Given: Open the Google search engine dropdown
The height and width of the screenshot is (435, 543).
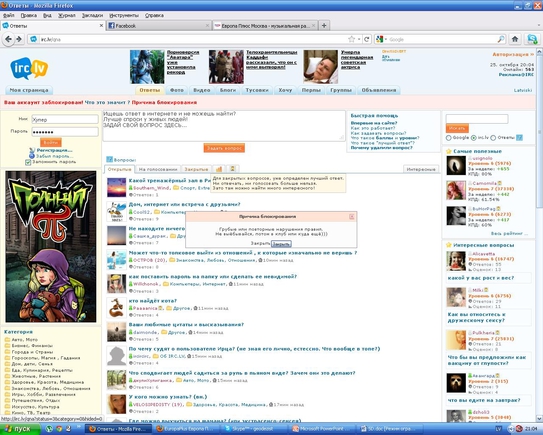Looking at the screenshot, I should pos(381,39).
